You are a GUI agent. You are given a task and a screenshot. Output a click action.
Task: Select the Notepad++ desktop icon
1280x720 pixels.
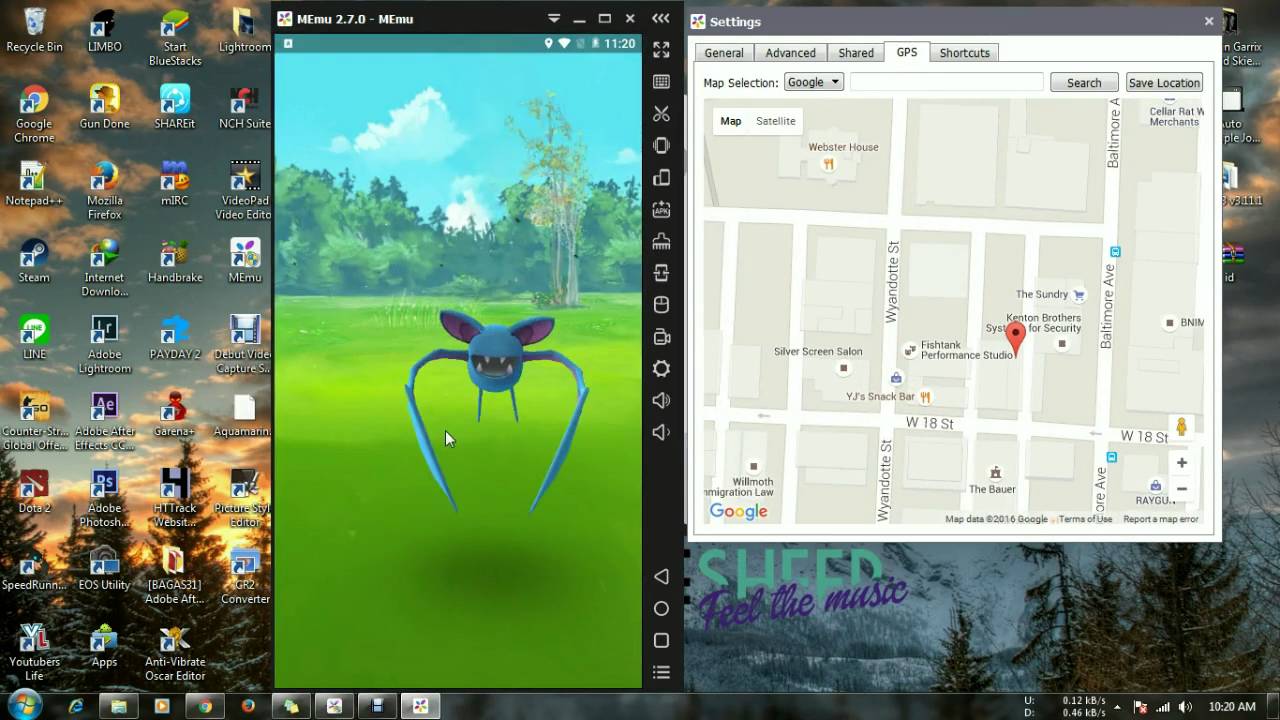tap(34, 184)
